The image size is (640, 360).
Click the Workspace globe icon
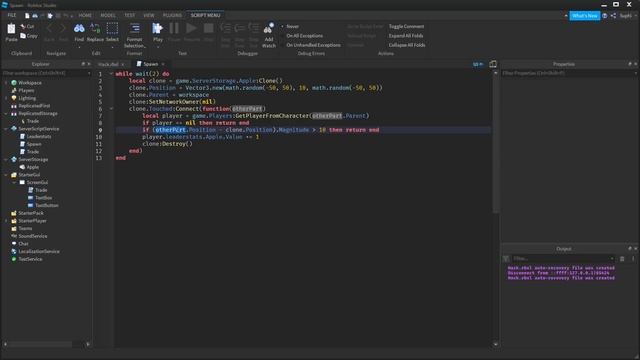click(x=14, y=83)
